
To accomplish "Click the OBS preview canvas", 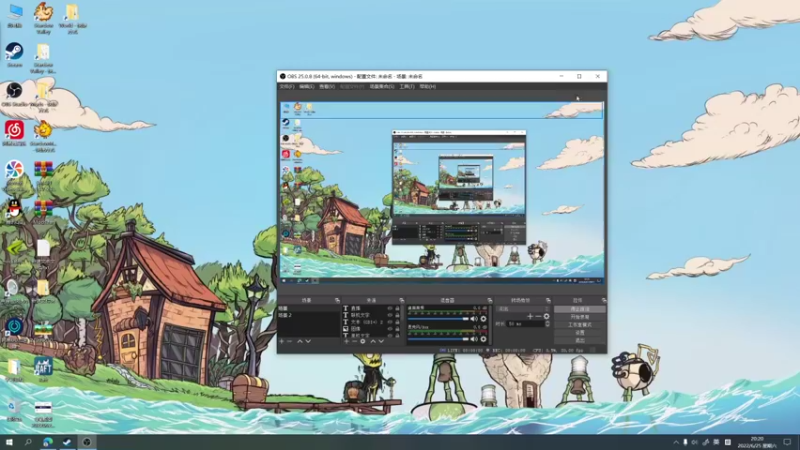I will tap(441, 192).
